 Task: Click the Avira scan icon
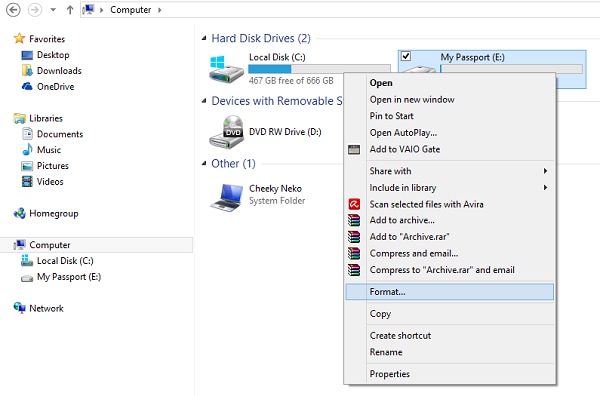[x=354, y=204]
